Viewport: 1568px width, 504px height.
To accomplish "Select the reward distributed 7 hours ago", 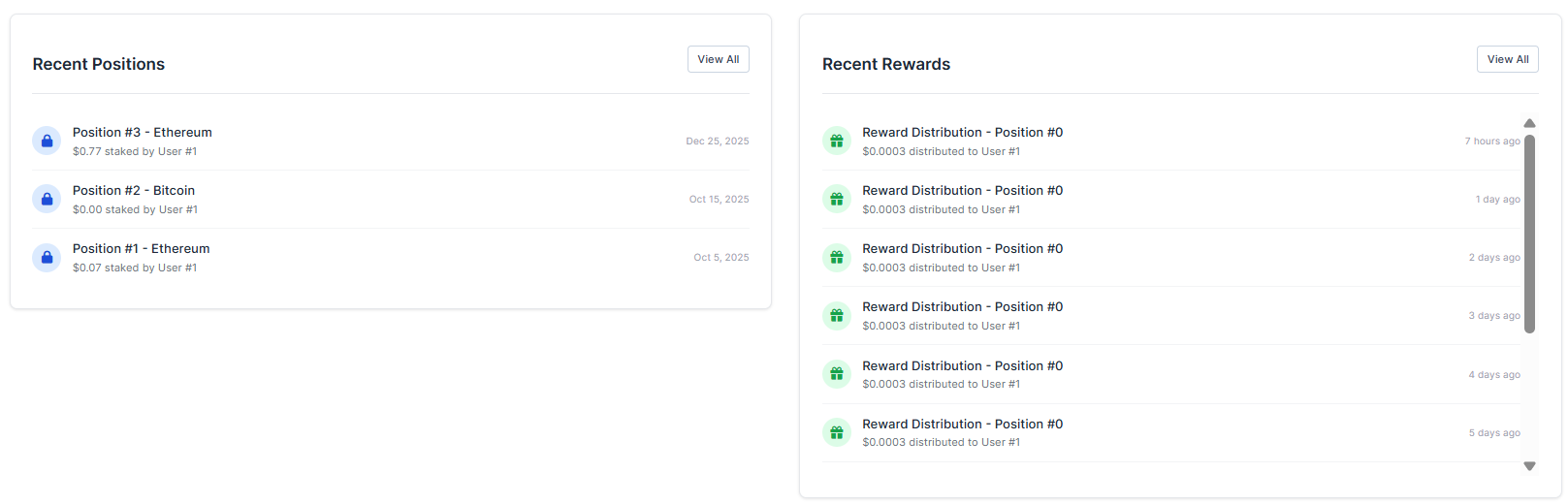I will point(962,133).
